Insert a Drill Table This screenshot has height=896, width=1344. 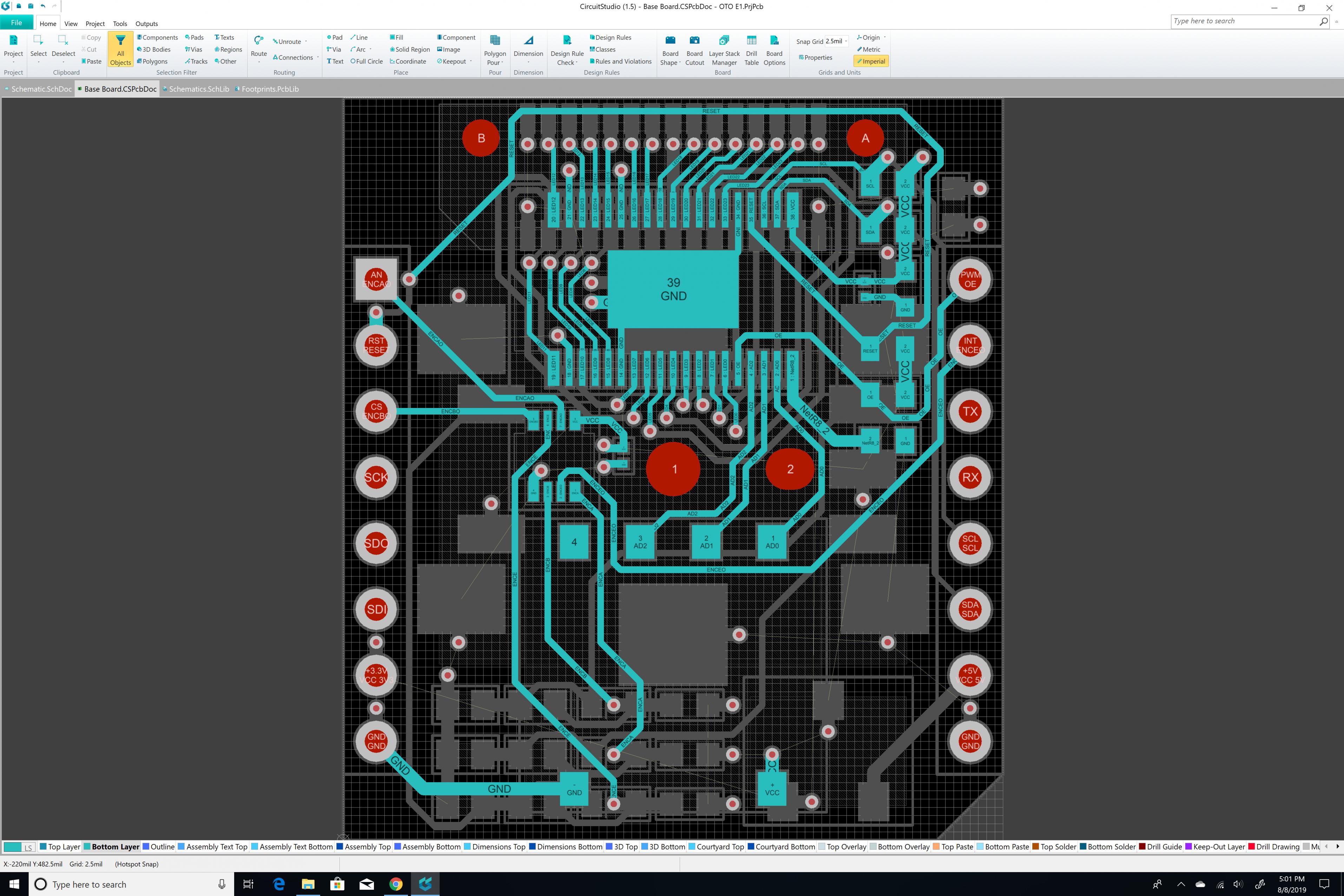pos(751,50)
